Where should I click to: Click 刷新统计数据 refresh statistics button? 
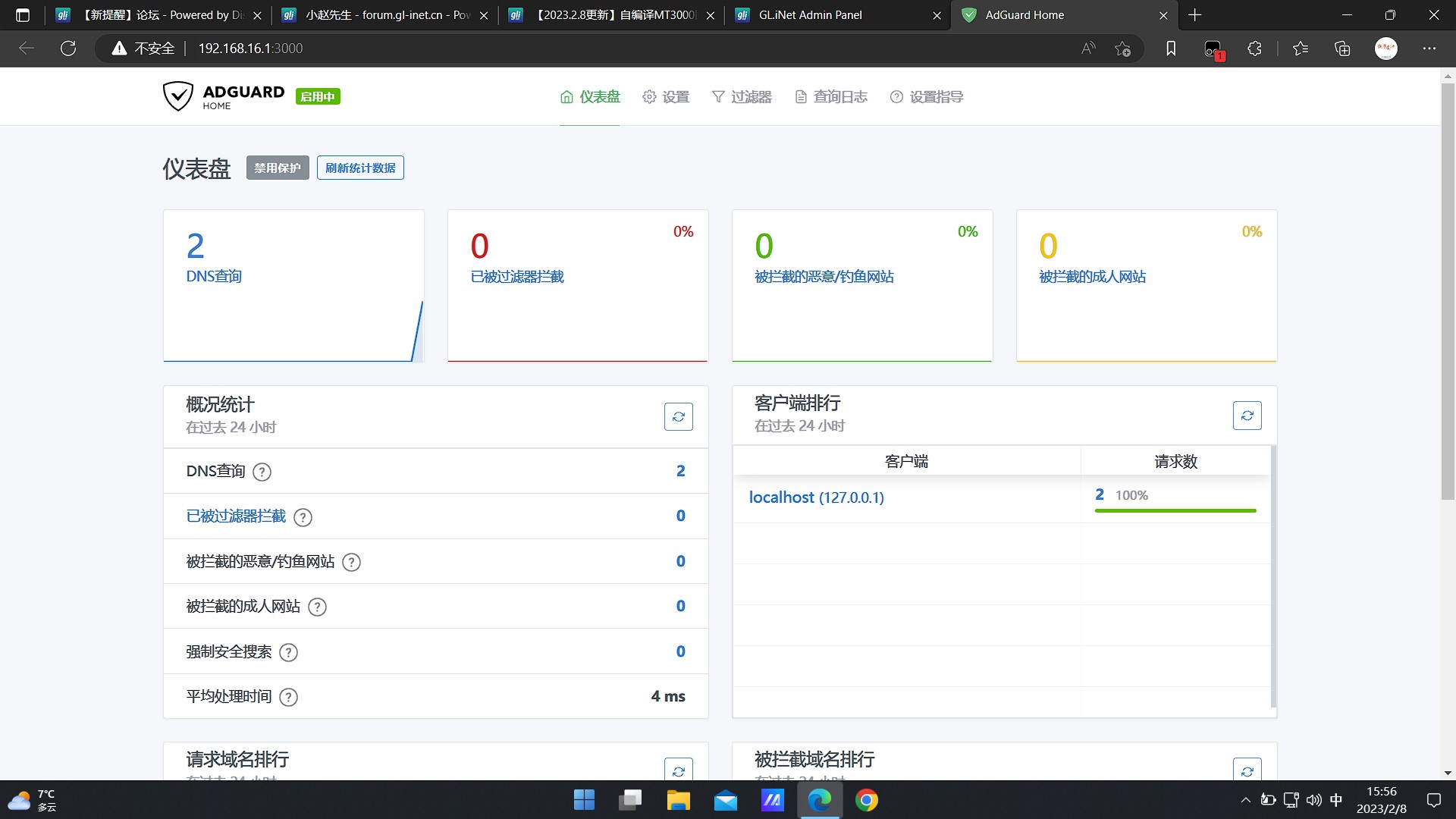[x=360, y=168]
